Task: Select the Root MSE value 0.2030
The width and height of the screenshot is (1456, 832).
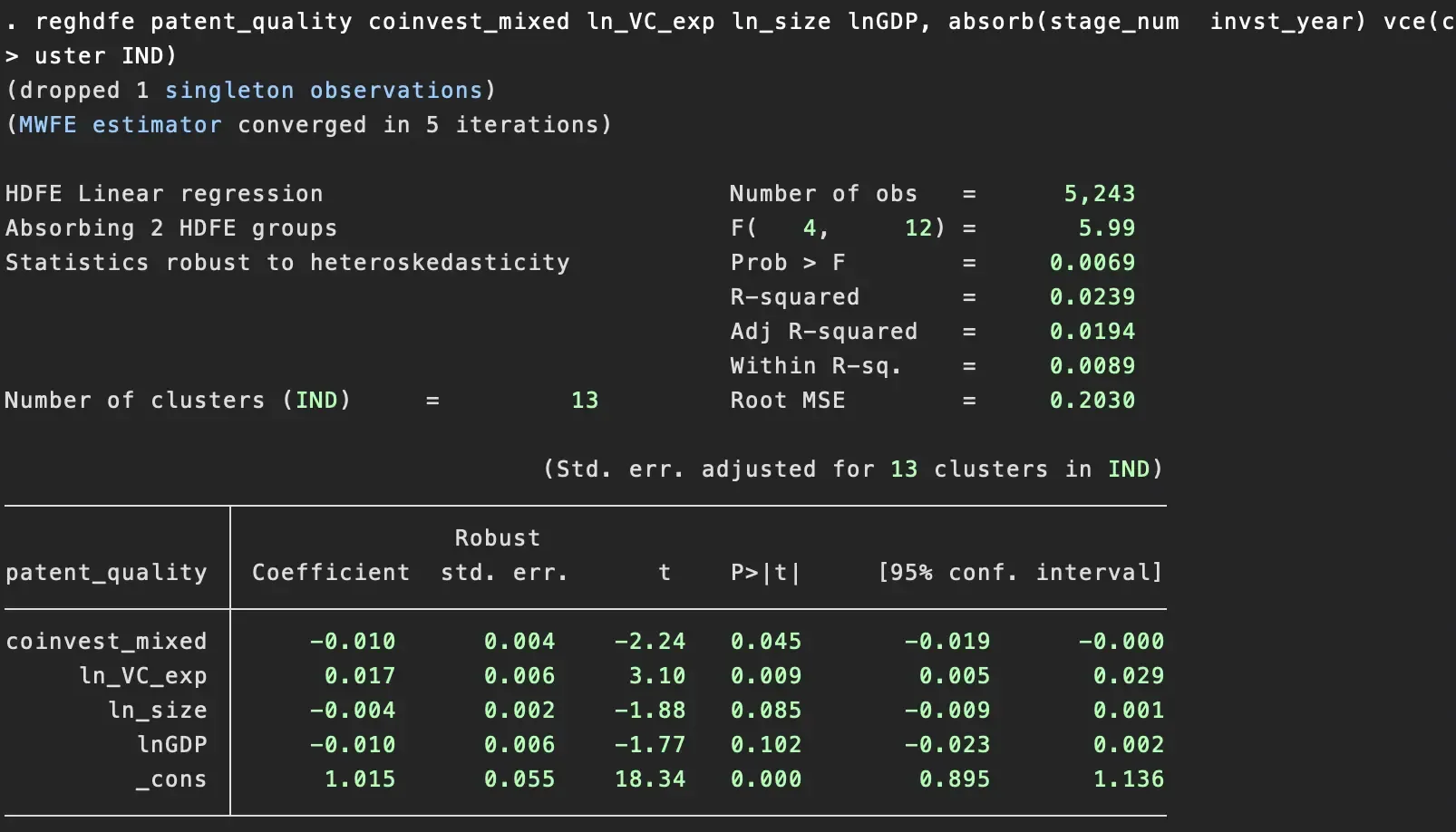Action: [1092, 401]
